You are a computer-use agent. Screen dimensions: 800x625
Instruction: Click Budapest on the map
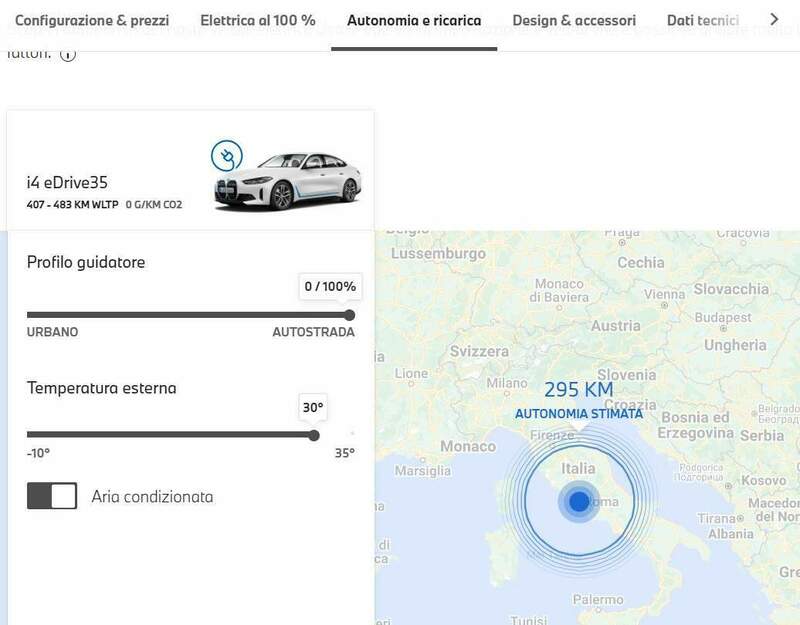click(x=723, y=318)
